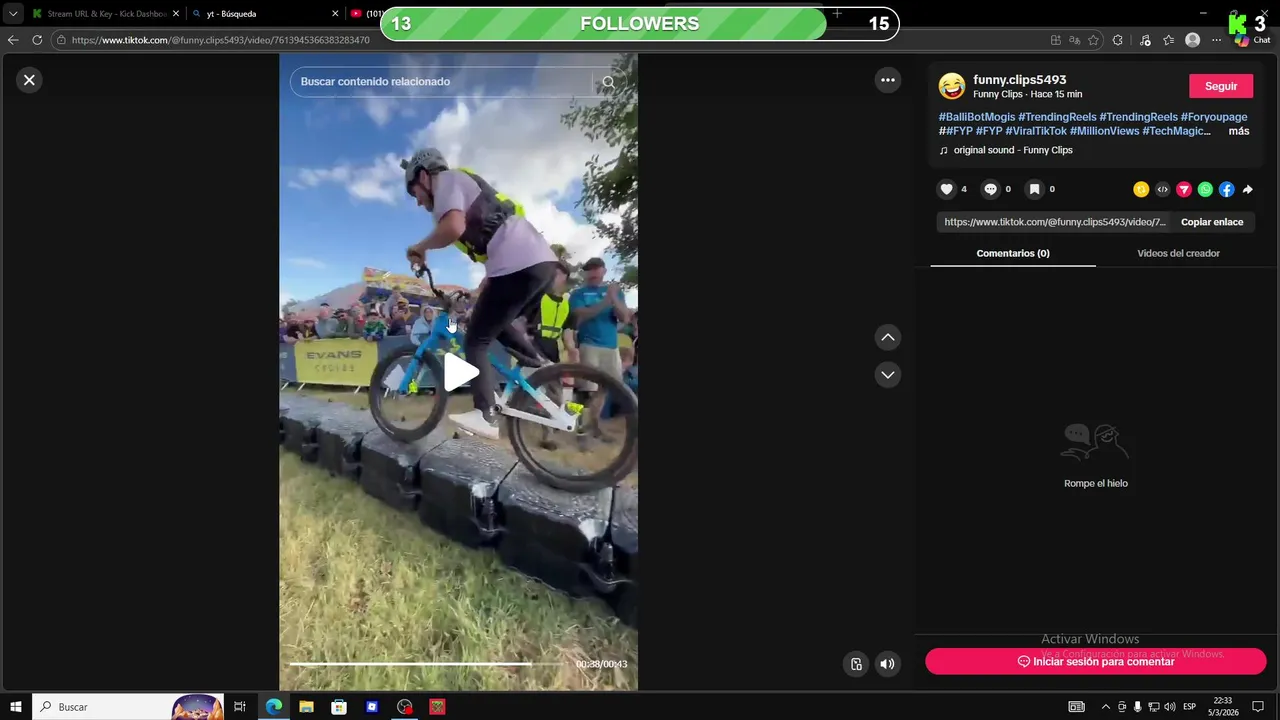
Task: Open the funny.clips5493 profile name
Action: point(1019,80)
